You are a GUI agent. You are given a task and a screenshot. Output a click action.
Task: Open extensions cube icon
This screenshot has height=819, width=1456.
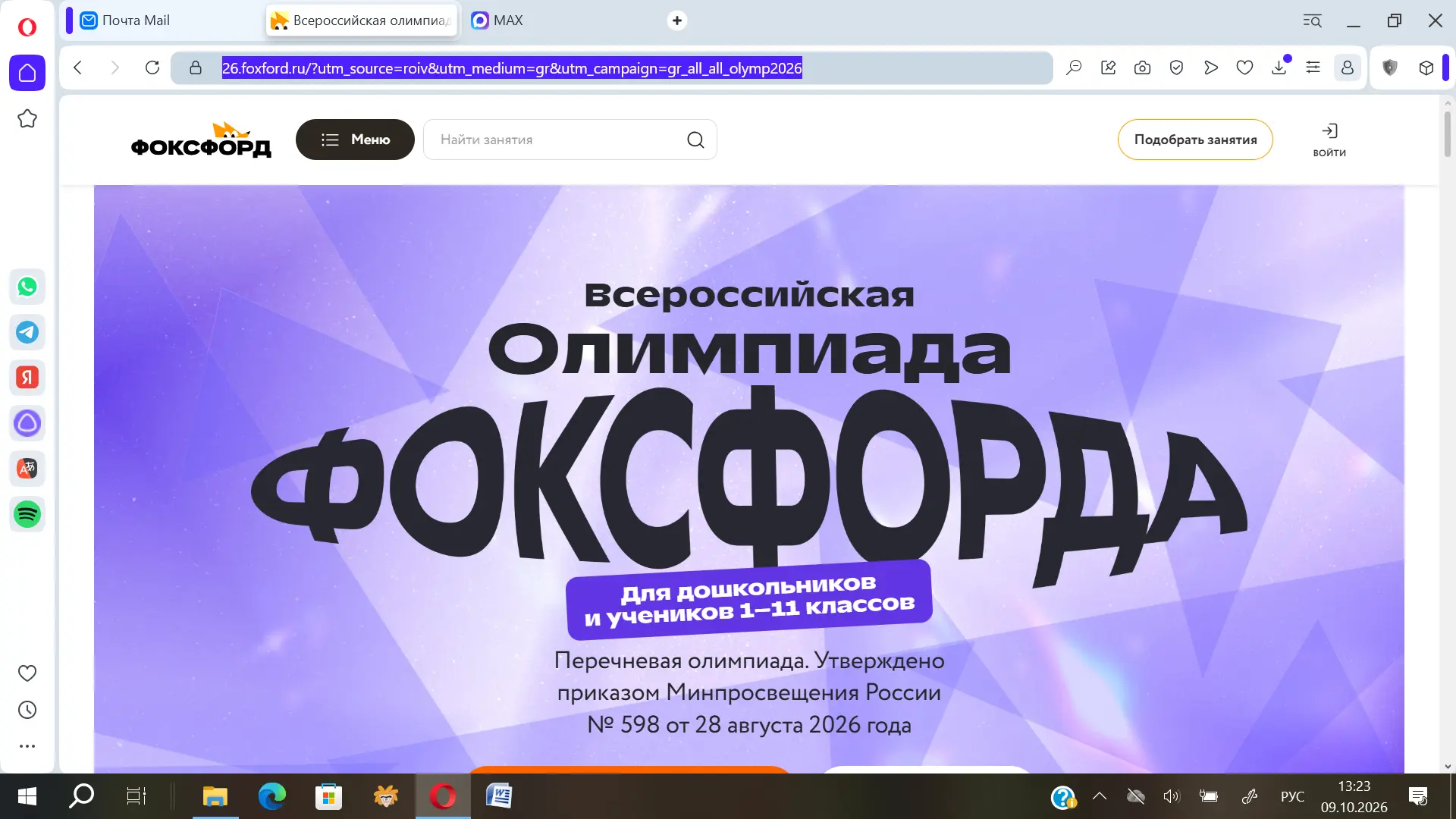click(1426, 67)
